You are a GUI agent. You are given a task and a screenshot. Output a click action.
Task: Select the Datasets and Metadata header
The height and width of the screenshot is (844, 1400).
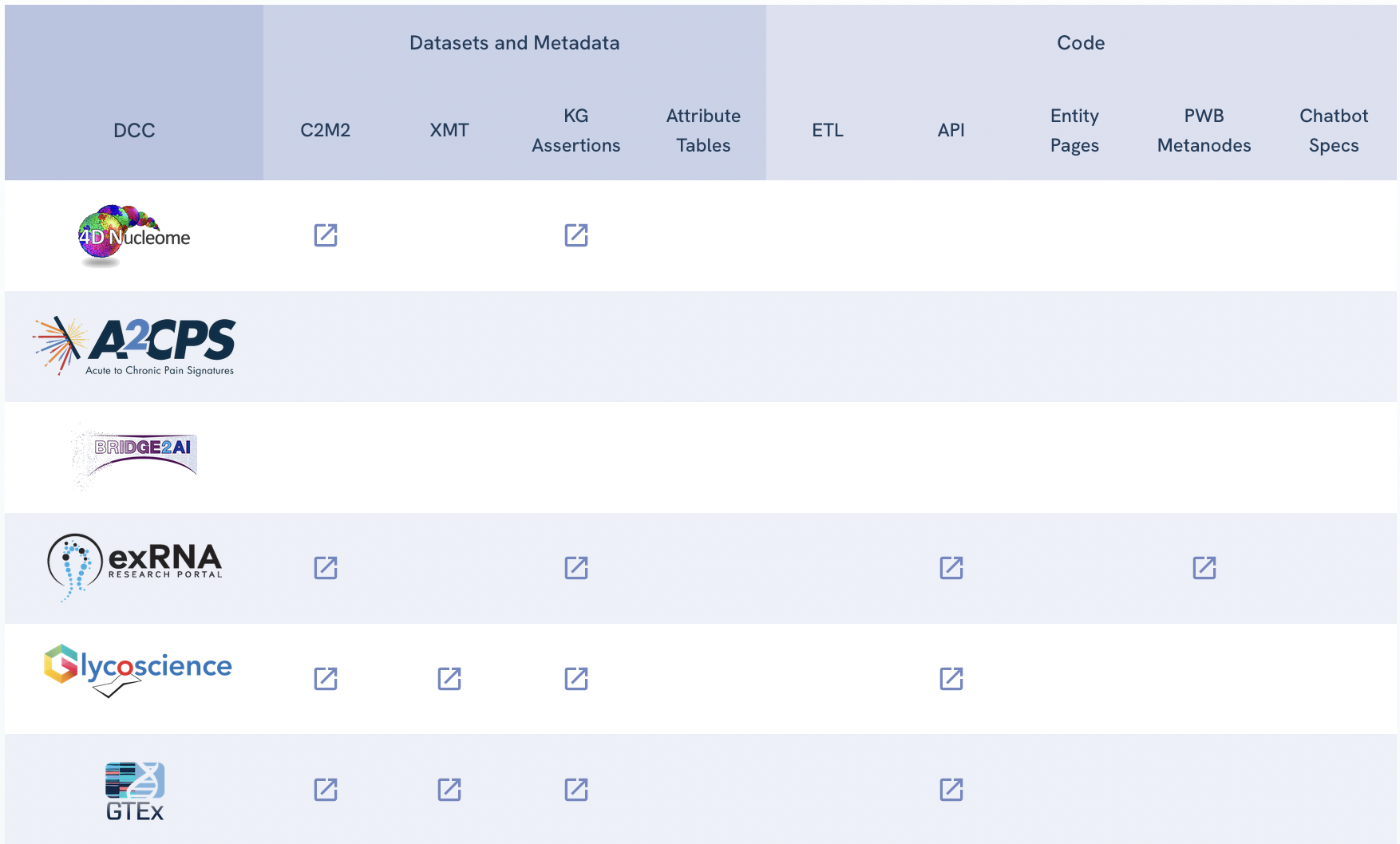(x=514, y=43)
